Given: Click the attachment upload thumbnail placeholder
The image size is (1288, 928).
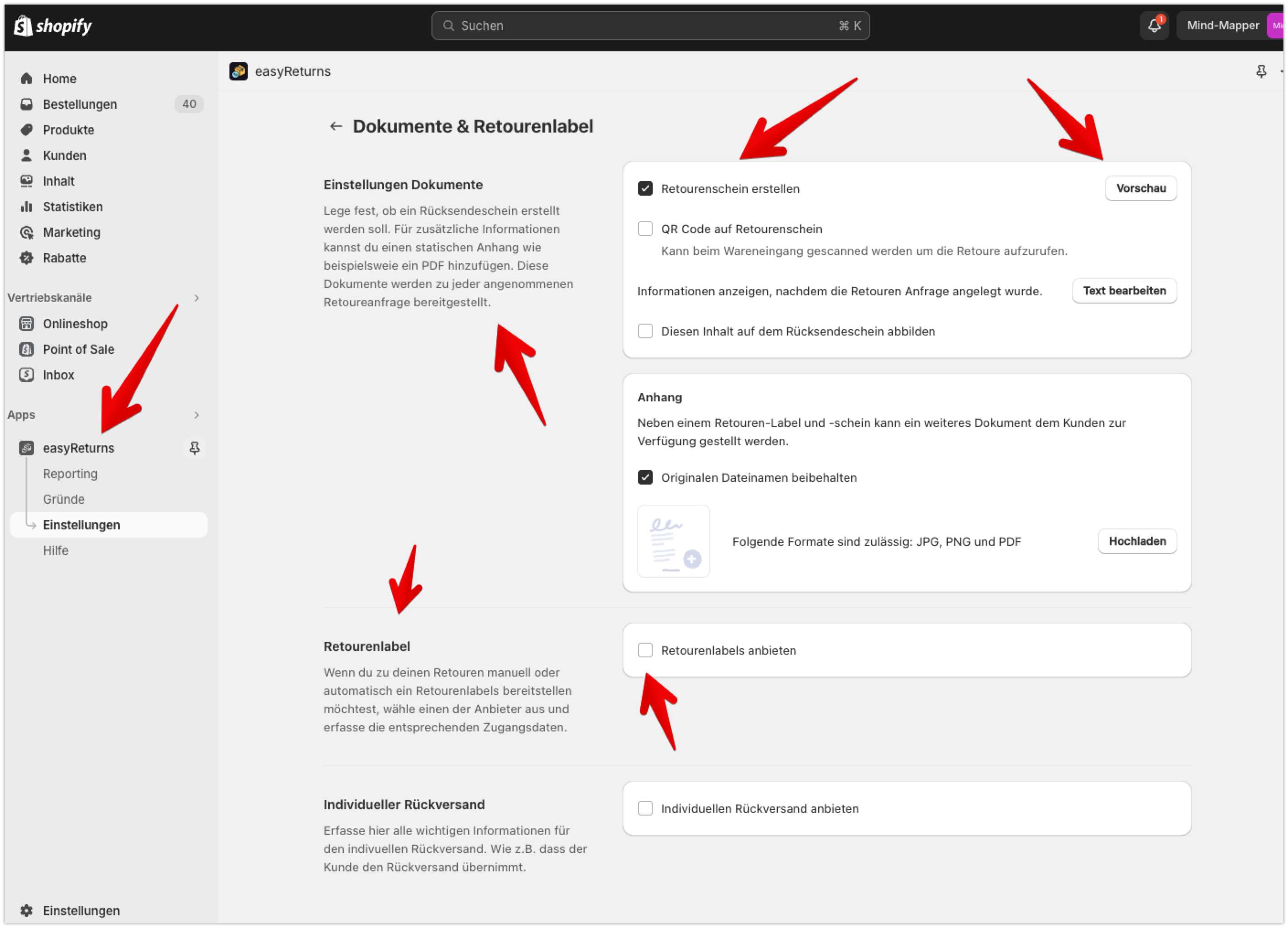Looking at the screenshot, I should tap(674, 541).
